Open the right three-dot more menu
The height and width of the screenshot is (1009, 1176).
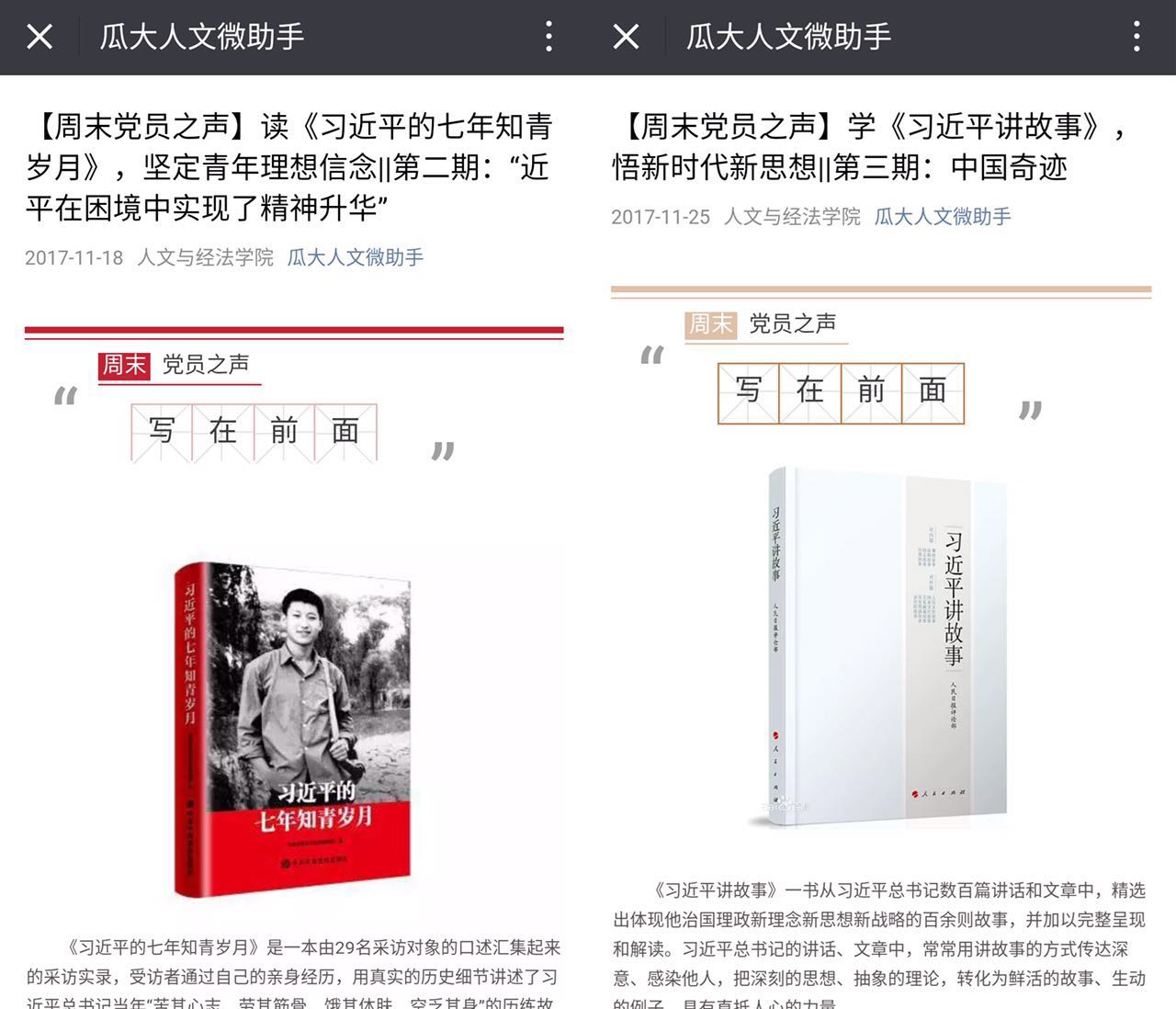point(1136,37)
